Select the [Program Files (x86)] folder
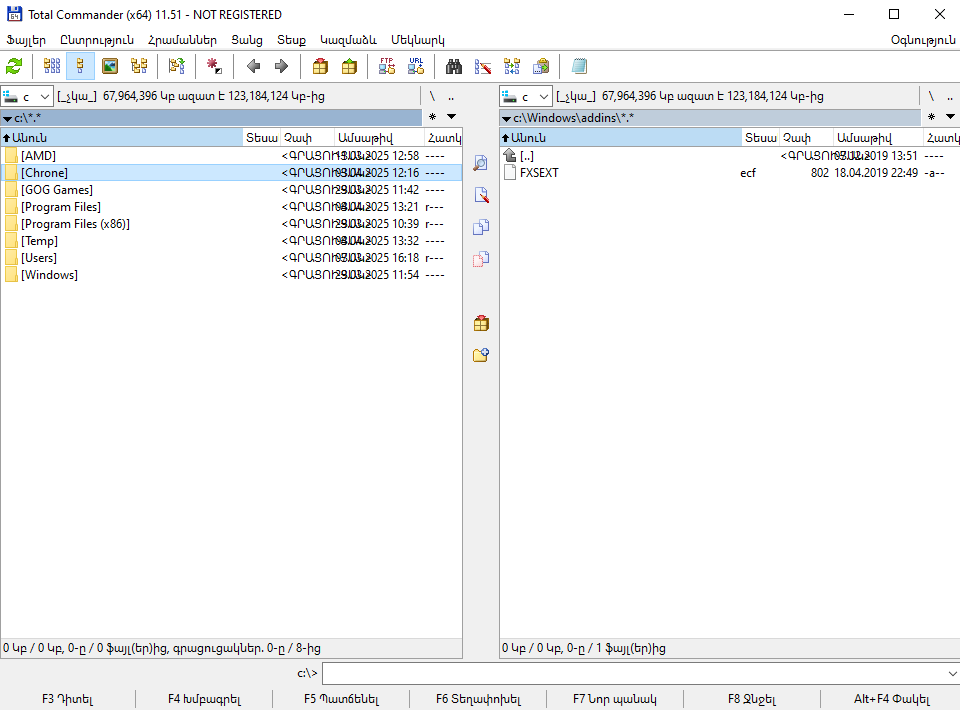 click(x=231, y=224)
